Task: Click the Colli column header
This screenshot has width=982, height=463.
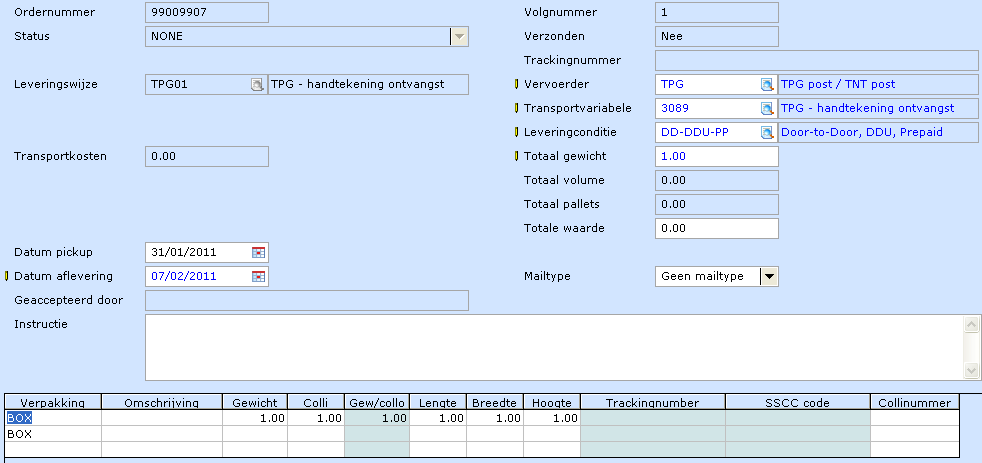Action: coord(316,402)
